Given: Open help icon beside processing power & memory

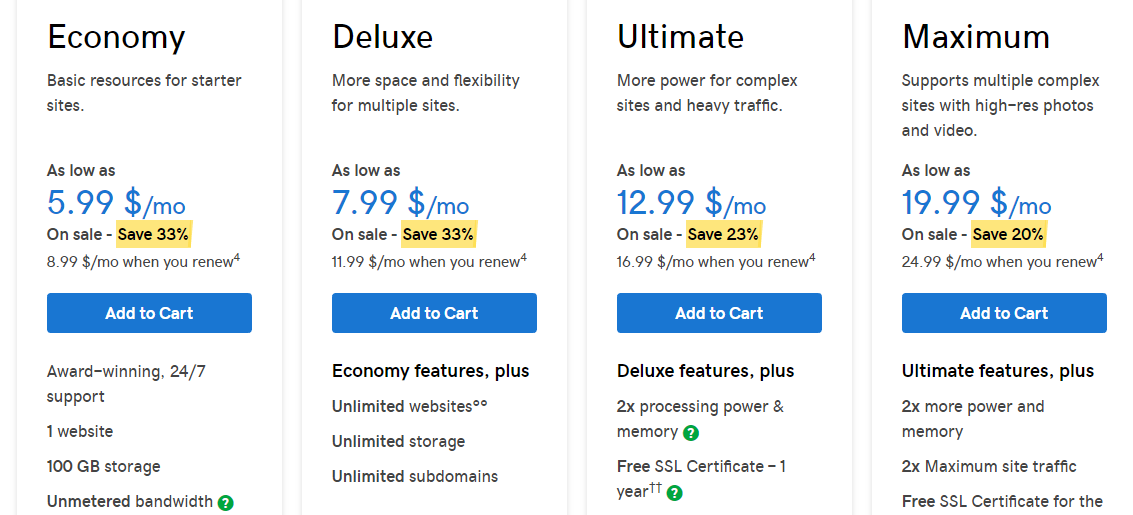Looking at the screenshot, I should [691, 433].
